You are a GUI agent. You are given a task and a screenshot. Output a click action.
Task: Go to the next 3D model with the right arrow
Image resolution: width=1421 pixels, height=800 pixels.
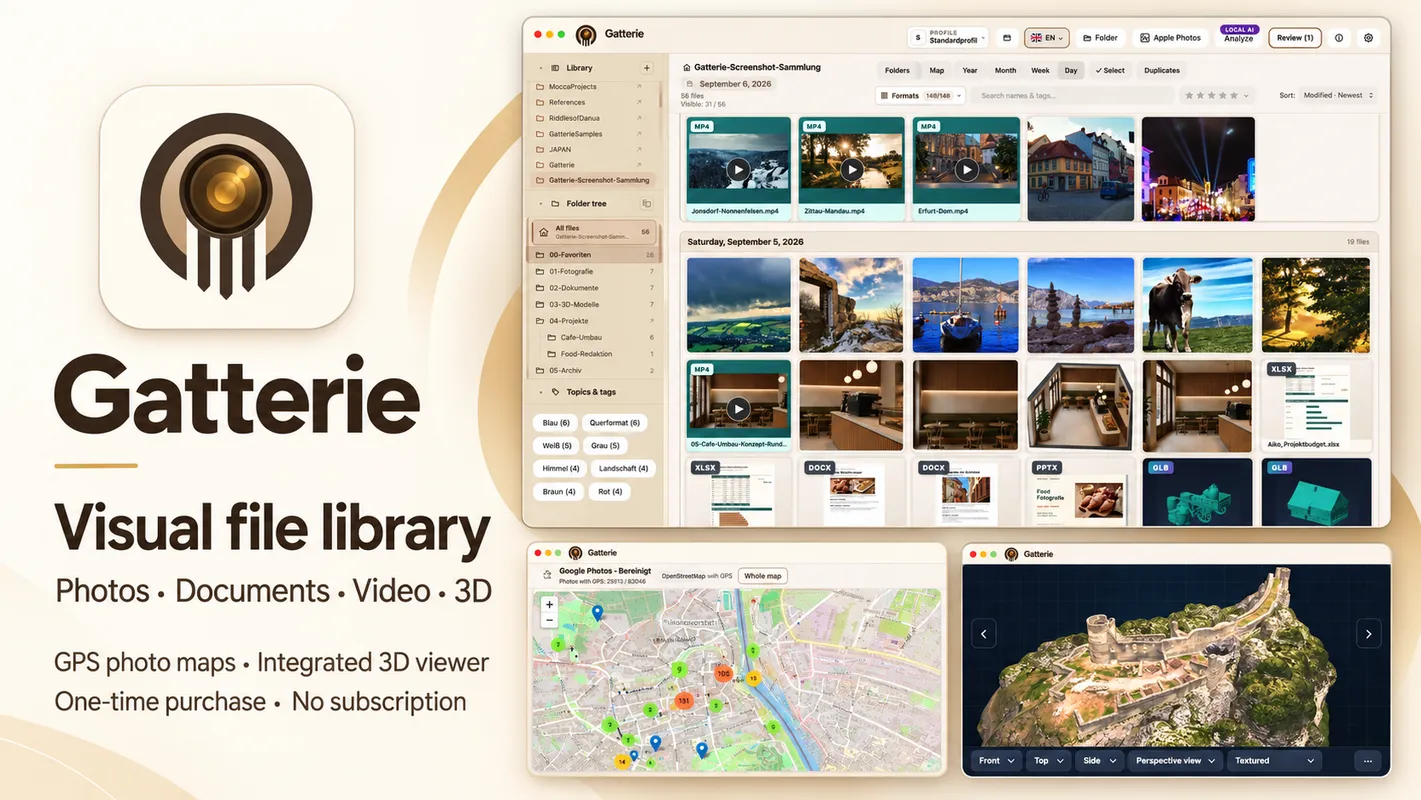point(1368,633)
